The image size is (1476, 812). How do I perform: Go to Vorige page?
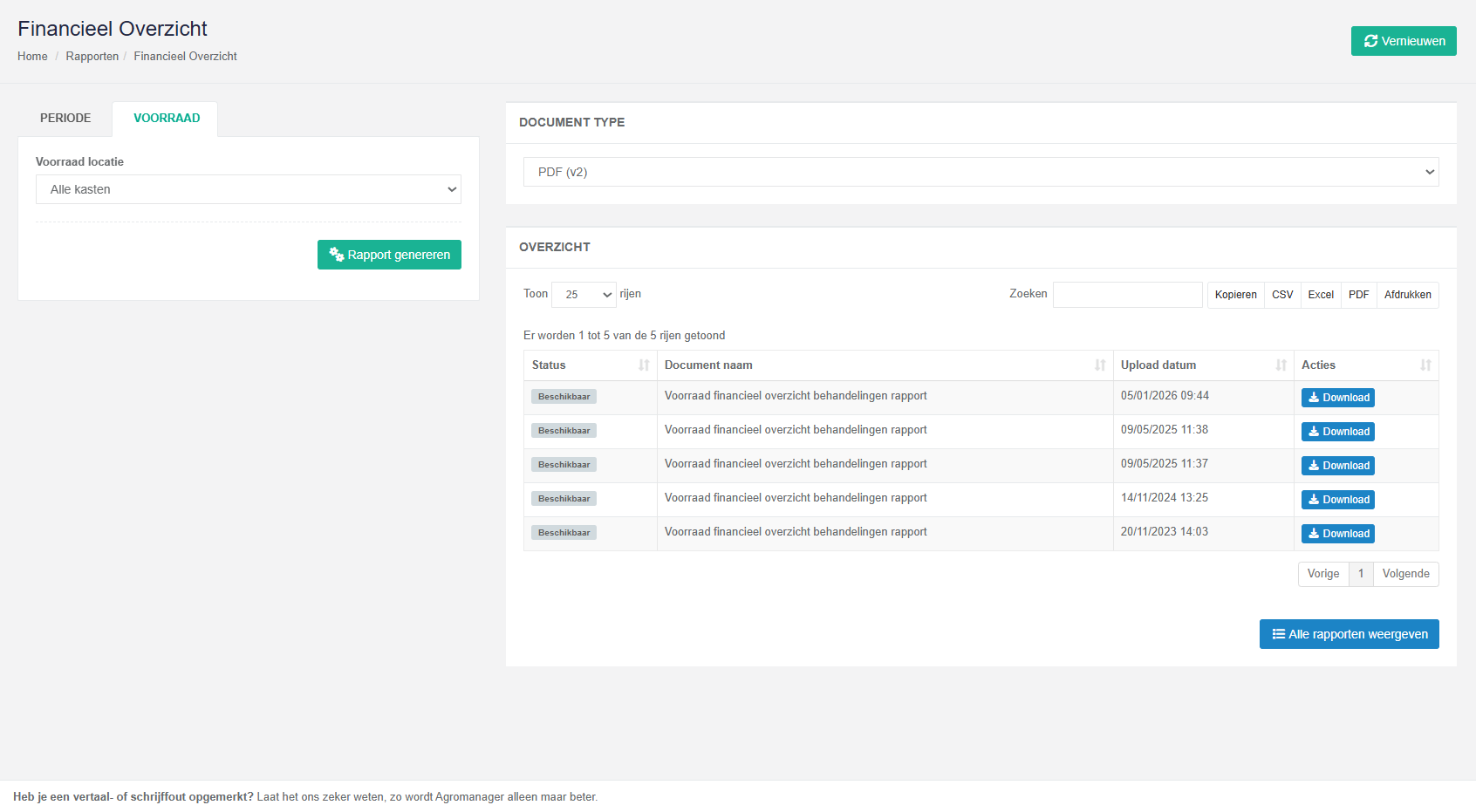[1323, 574]
